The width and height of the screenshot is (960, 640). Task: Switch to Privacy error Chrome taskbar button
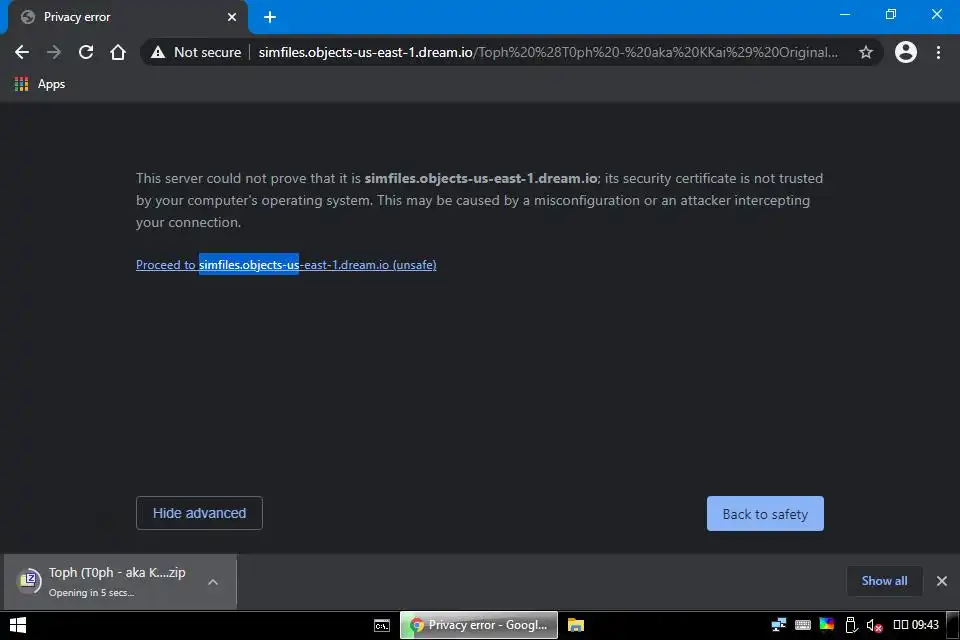pyautogui.click(x=479, y=625)
